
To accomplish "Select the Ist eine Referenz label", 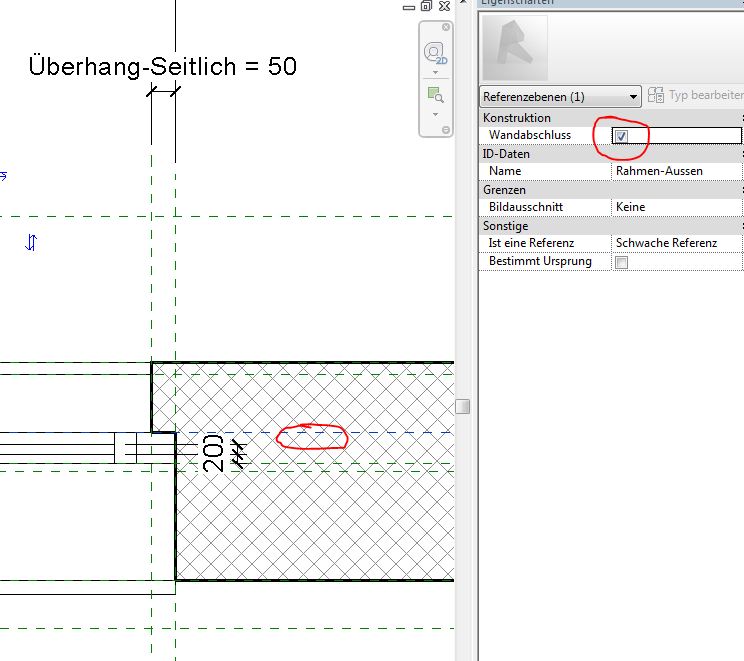I will point(531,243).
